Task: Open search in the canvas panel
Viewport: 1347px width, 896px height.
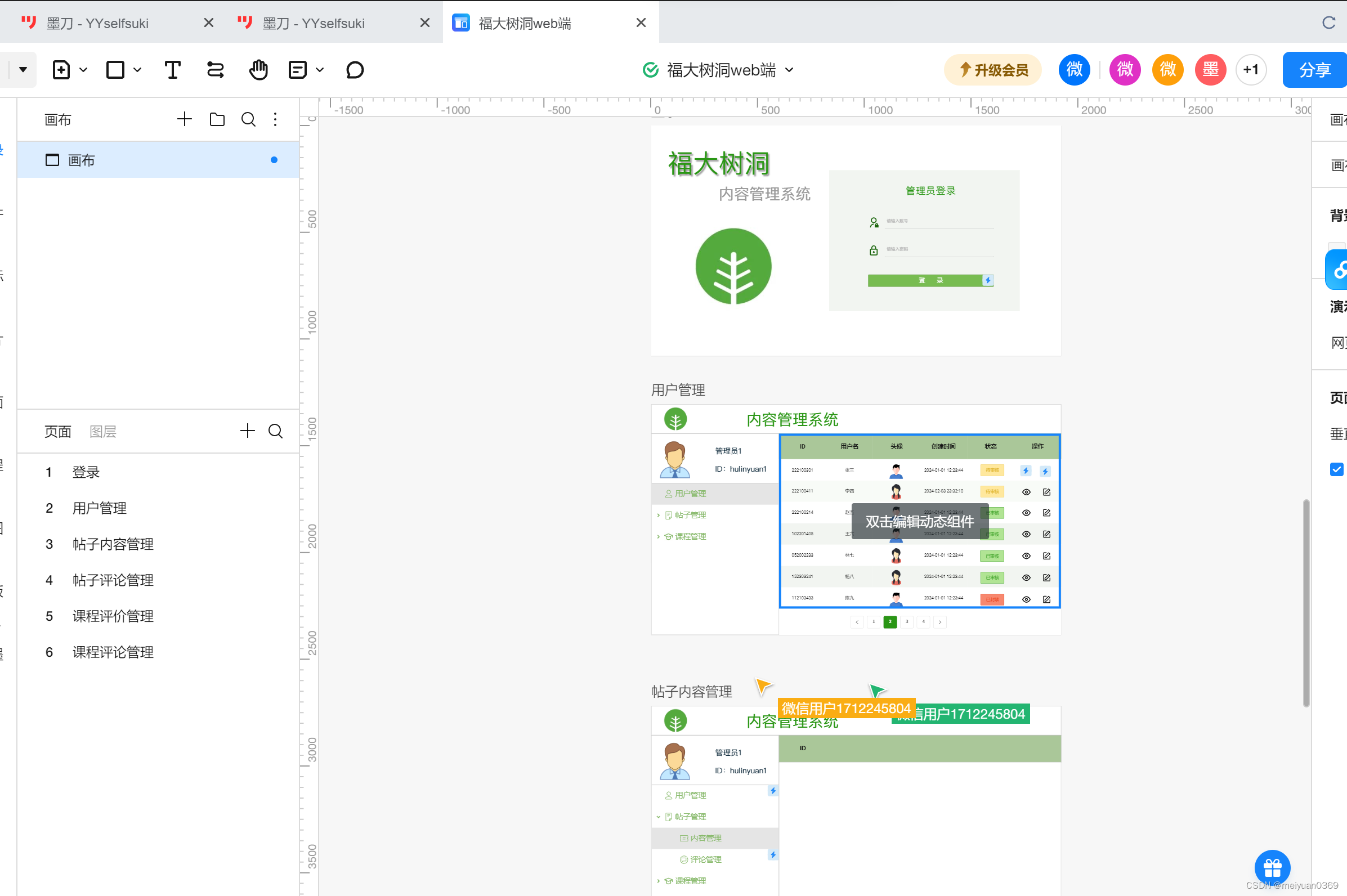Action: coord(248,119)
